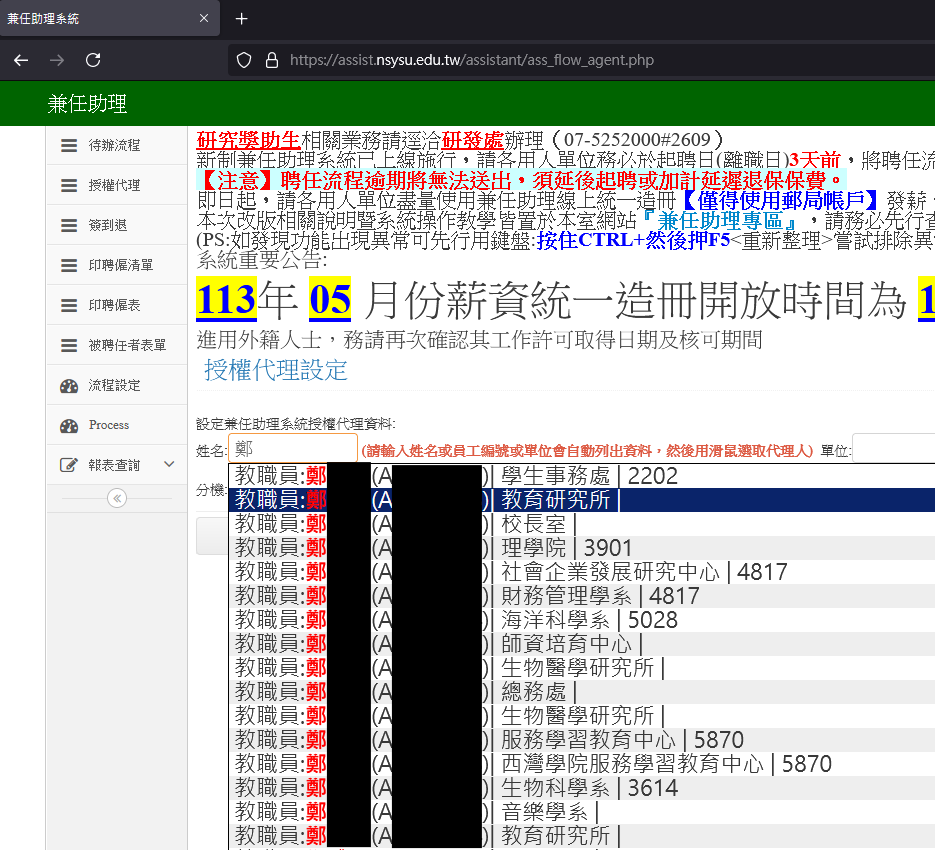The width and height of the screenshot is (935, 850).
Task: Select the 社會企業發展研究中心 | 4817 suggestion
Action: [x=582, y=571]
